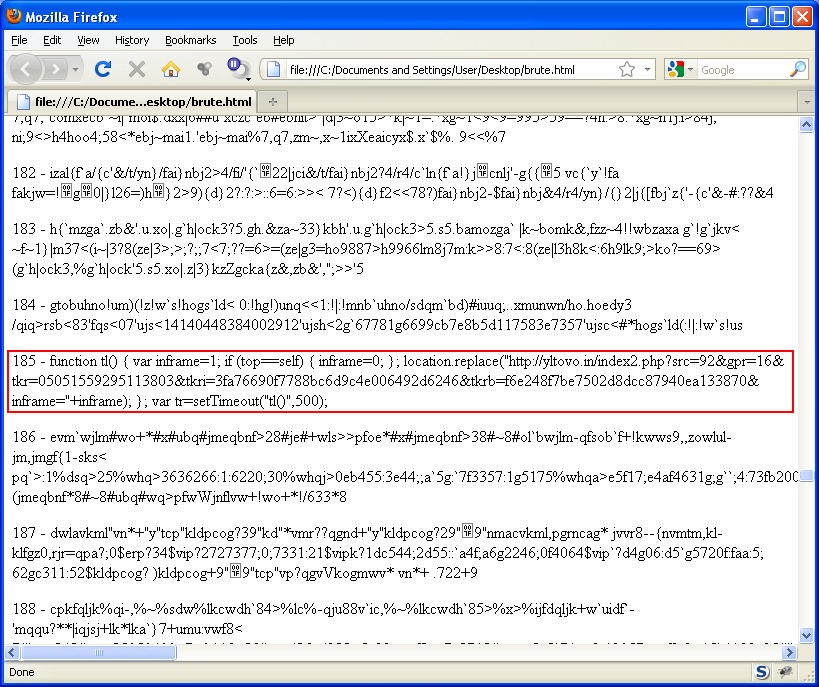Screen dimensions: 819x687
Task: Expand the address bar history dropdown
Action: point(647,70)
